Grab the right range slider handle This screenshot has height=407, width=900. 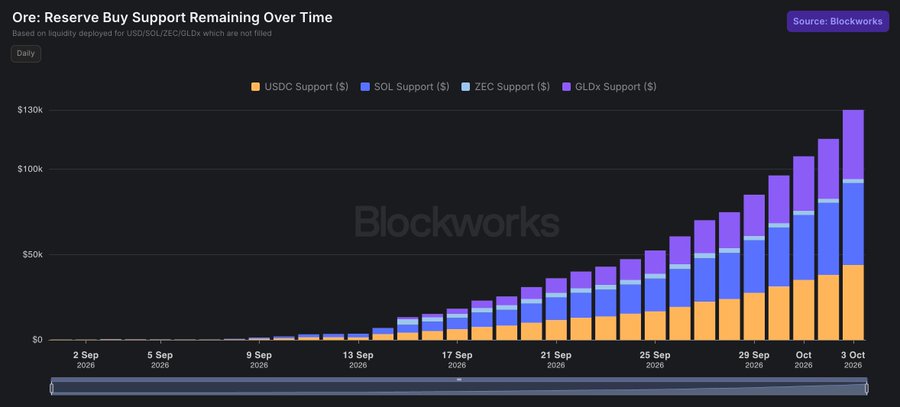tap(867, 389)
